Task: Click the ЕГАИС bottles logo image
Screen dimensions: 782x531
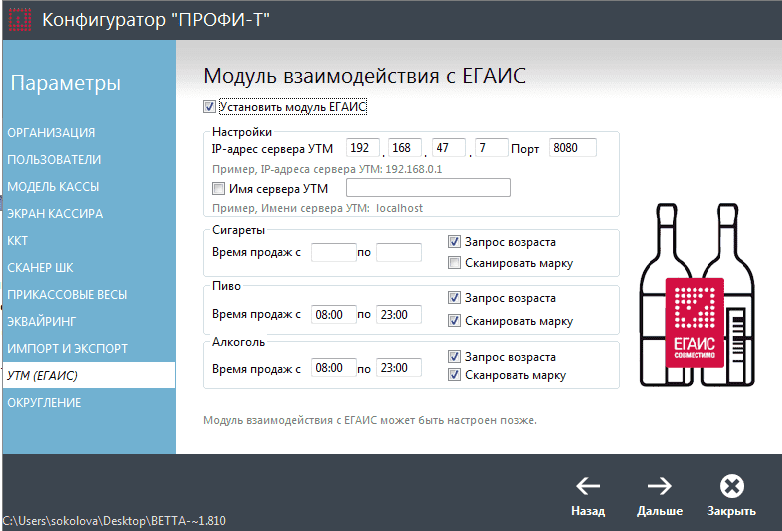Action: coord(697,295)
